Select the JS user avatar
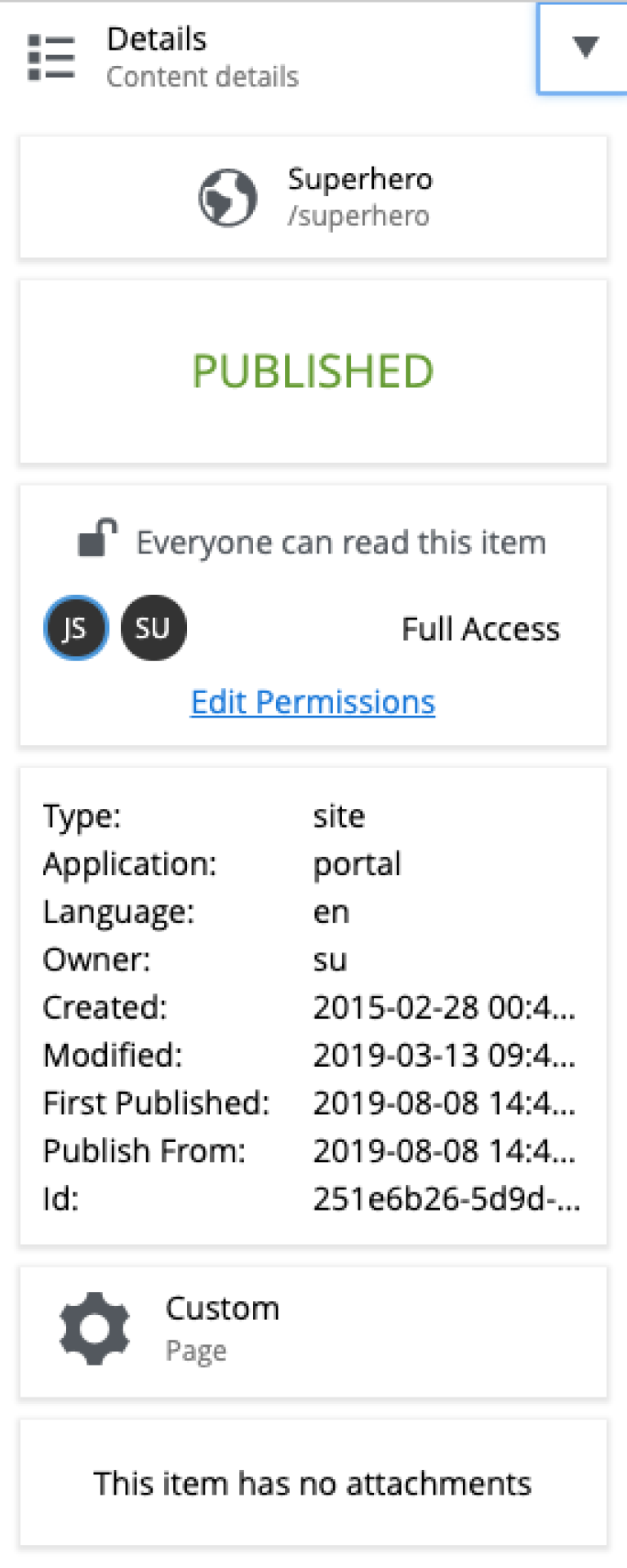The height and width of the screenshot is (1568, 627). (75, 628)
